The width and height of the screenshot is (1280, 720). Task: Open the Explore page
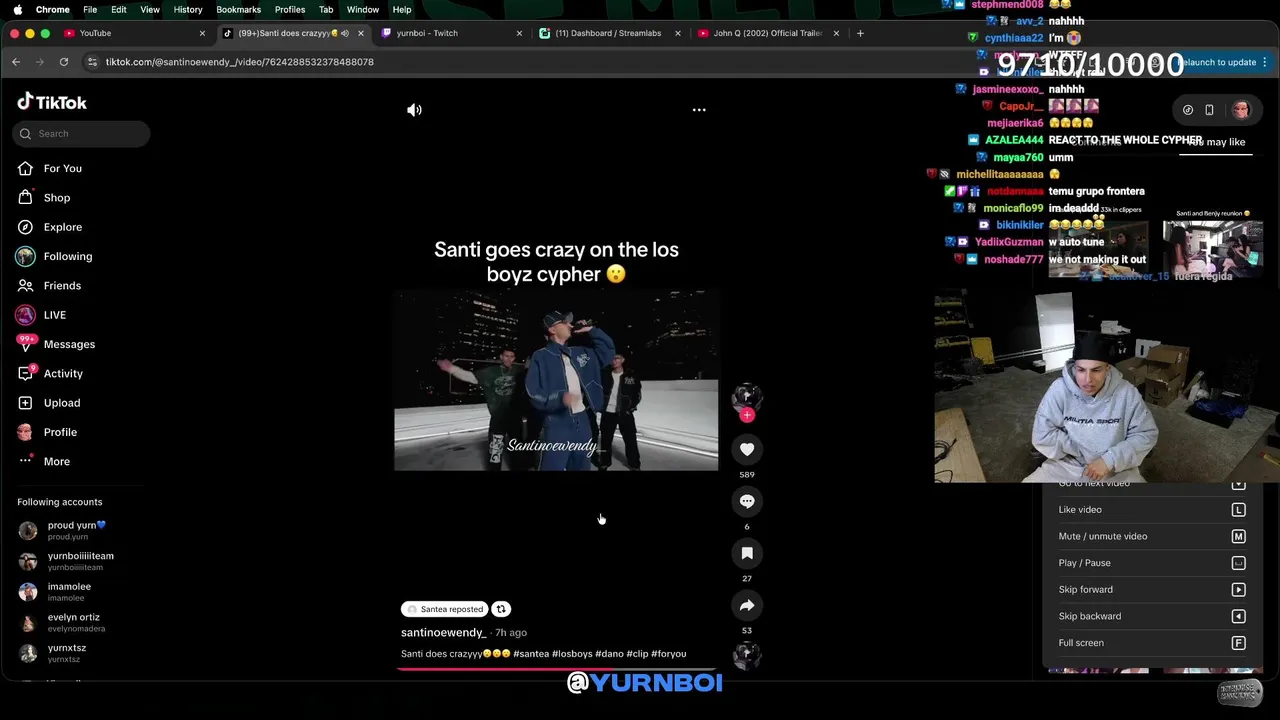[50, 227]
